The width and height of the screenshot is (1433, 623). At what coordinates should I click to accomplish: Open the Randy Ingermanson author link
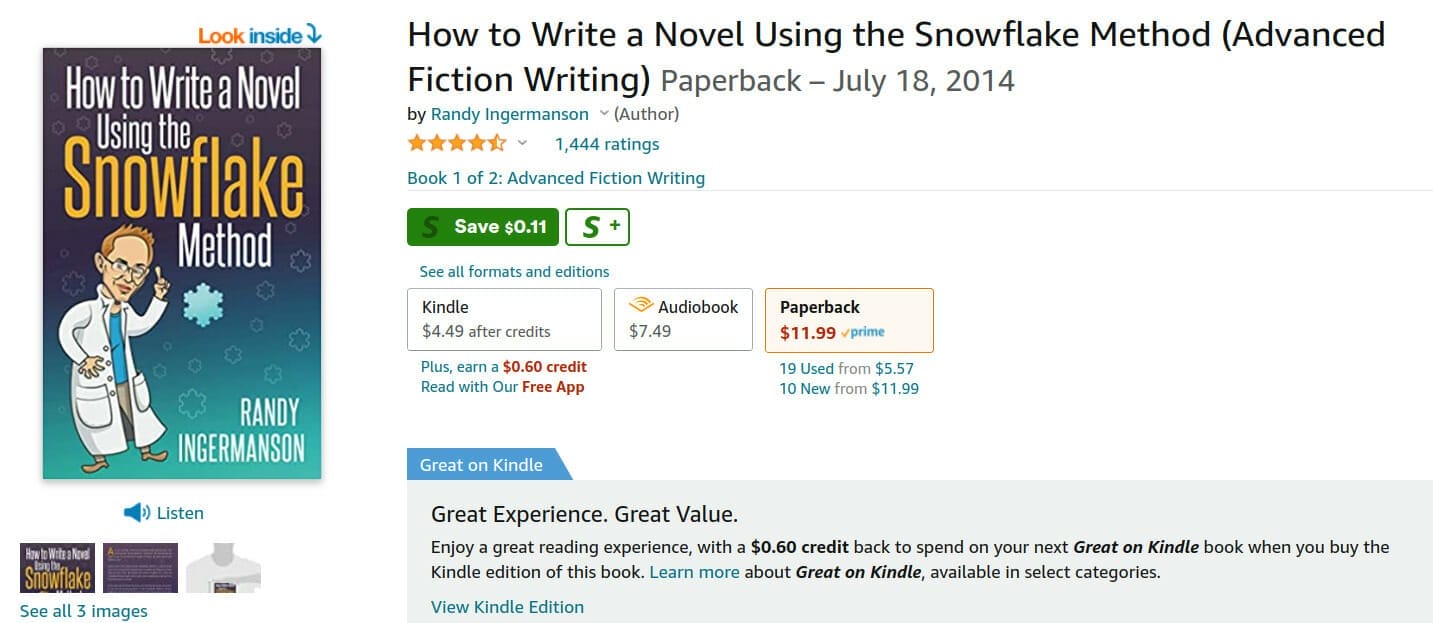pyautogui.click(x=509, y=114)
